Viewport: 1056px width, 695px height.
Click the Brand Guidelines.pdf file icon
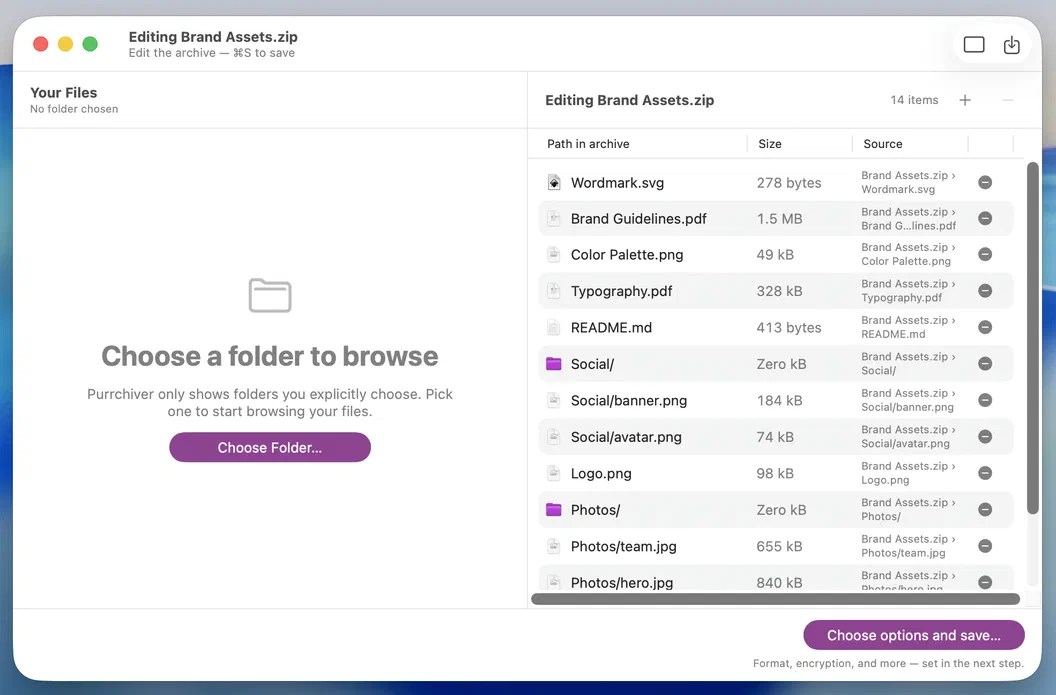click(554, 218)
